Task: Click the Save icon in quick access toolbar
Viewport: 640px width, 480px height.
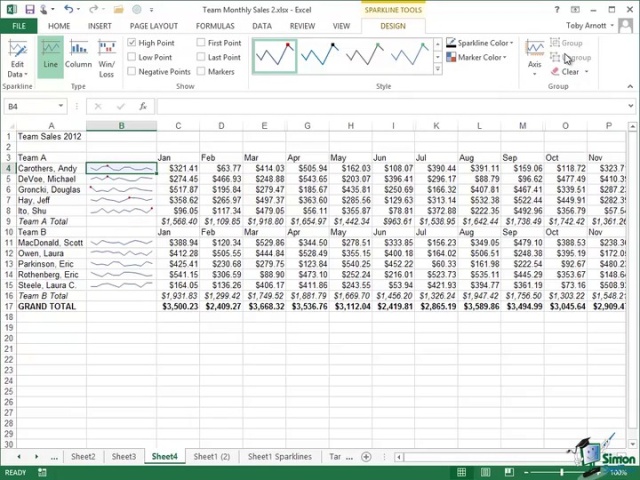Action: (31, 8)
